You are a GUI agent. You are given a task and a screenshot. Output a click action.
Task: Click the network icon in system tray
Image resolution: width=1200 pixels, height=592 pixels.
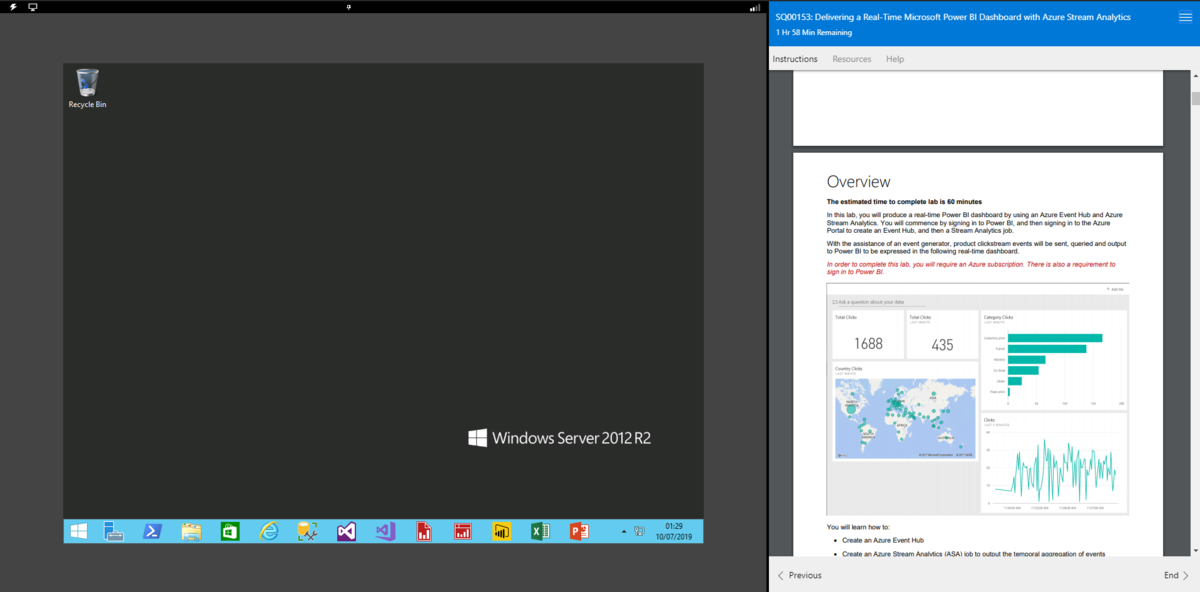click(639, 531)
